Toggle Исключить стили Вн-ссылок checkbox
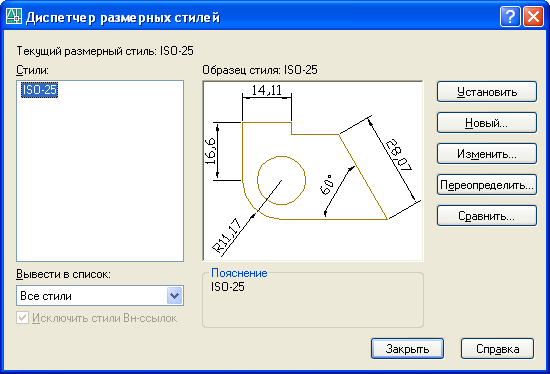Screen dimensions: 550x374 pos(22,318)
